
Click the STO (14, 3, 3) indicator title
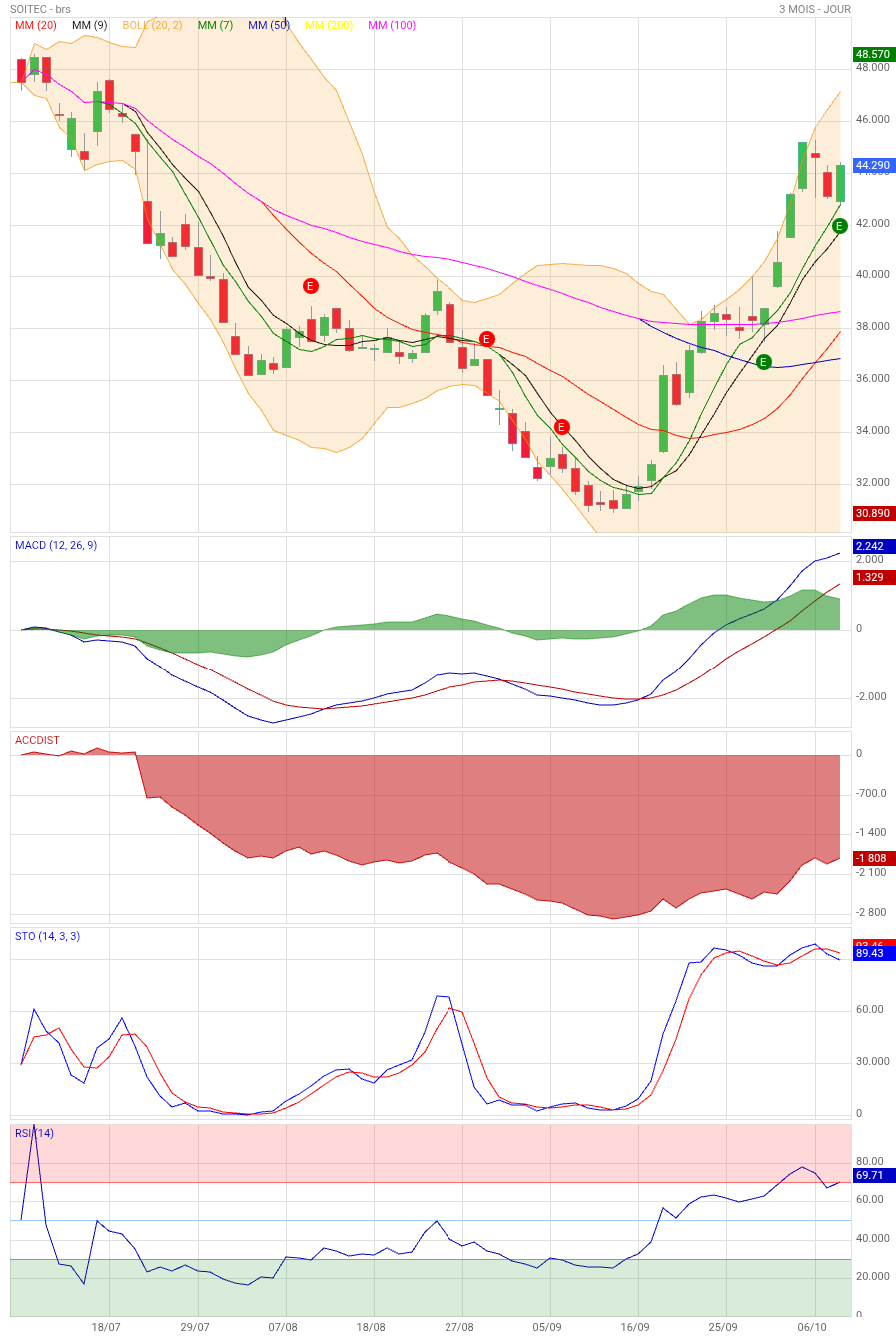(47, 936)
